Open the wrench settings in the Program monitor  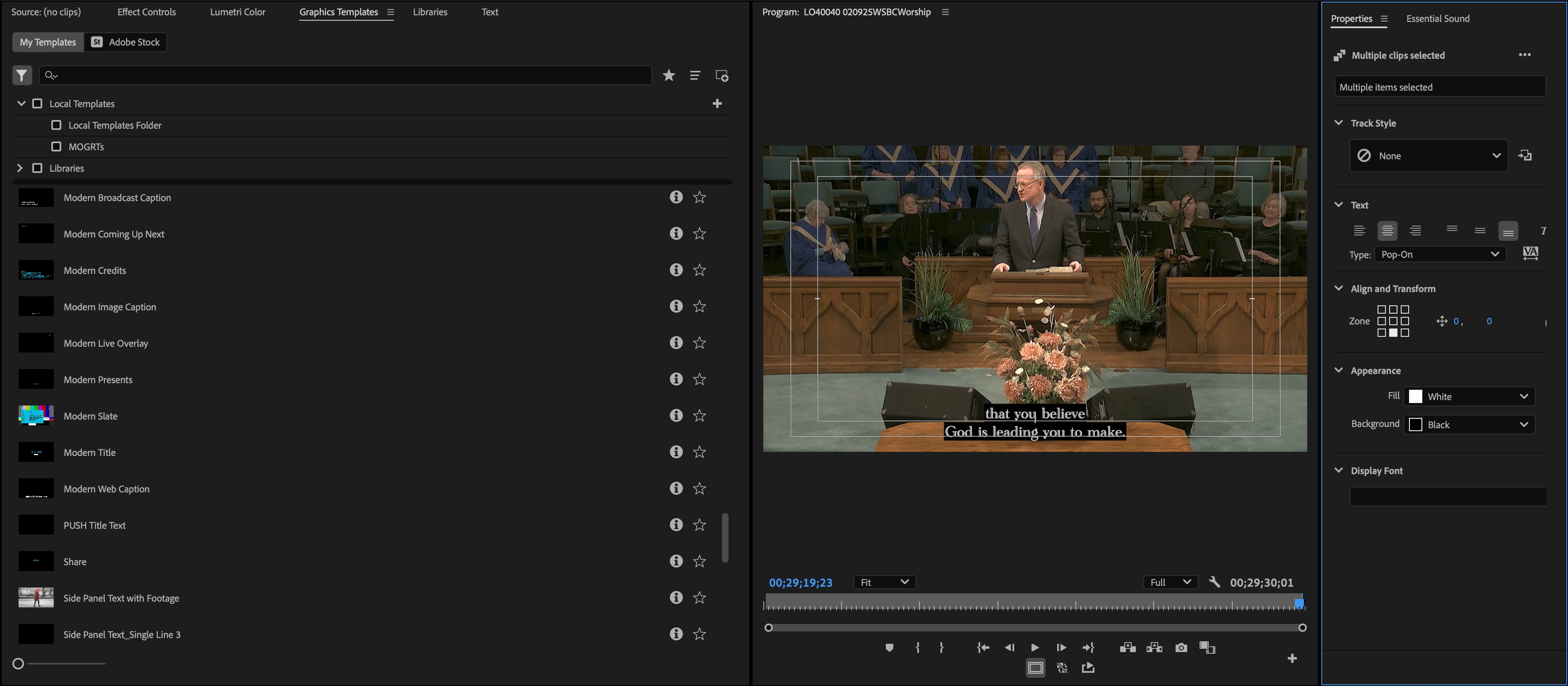pyautogui.click(x=1214, y=582)
